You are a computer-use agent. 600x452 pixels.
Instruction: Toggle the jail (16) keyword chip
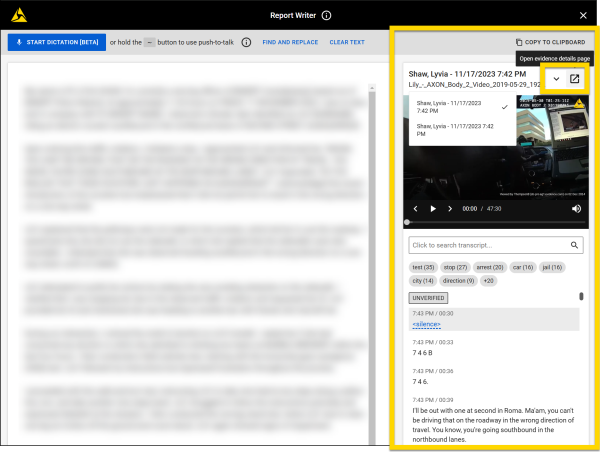point(551,267)
